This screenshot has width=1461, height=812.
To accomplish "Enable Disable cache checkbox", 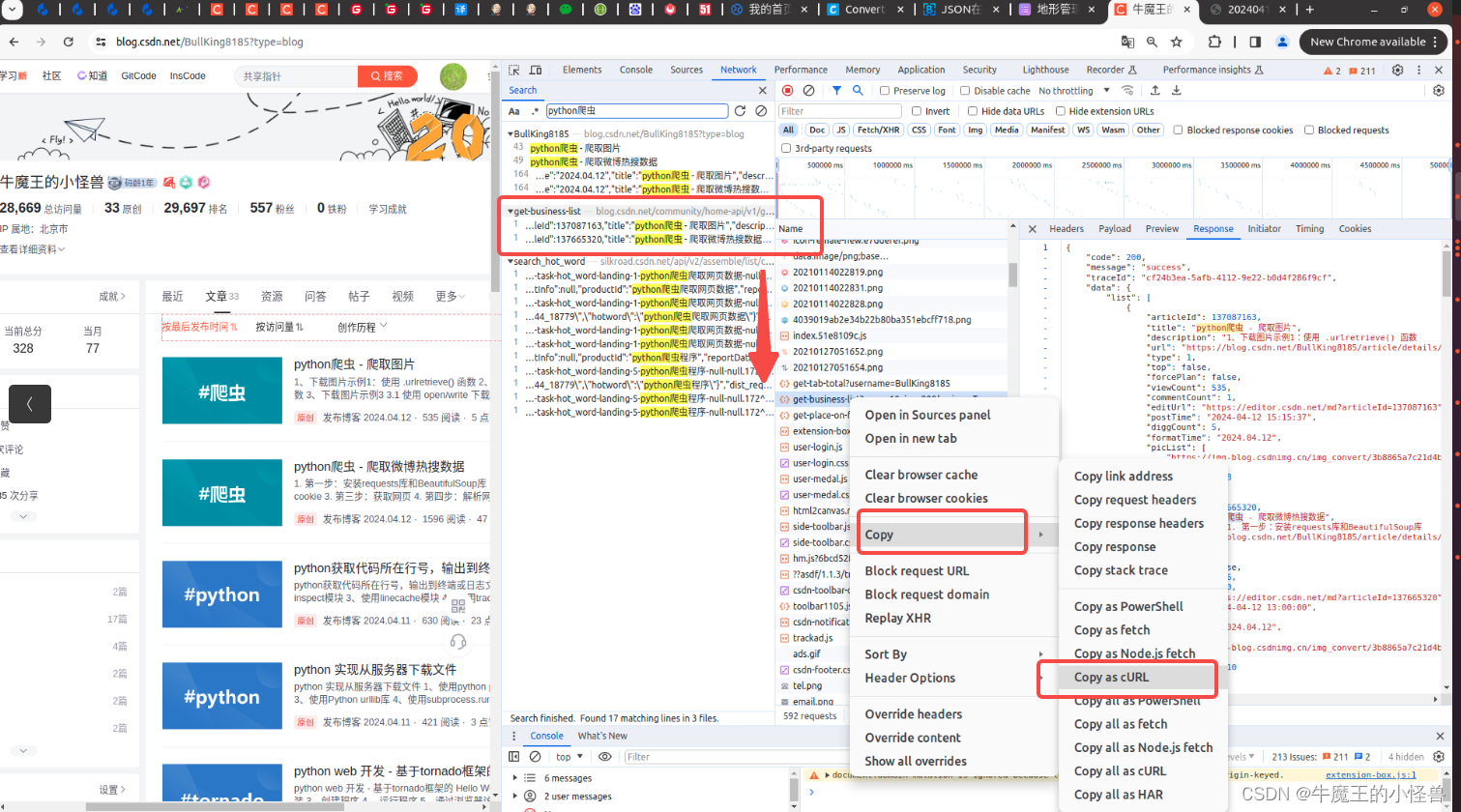I will pos(965,91).
